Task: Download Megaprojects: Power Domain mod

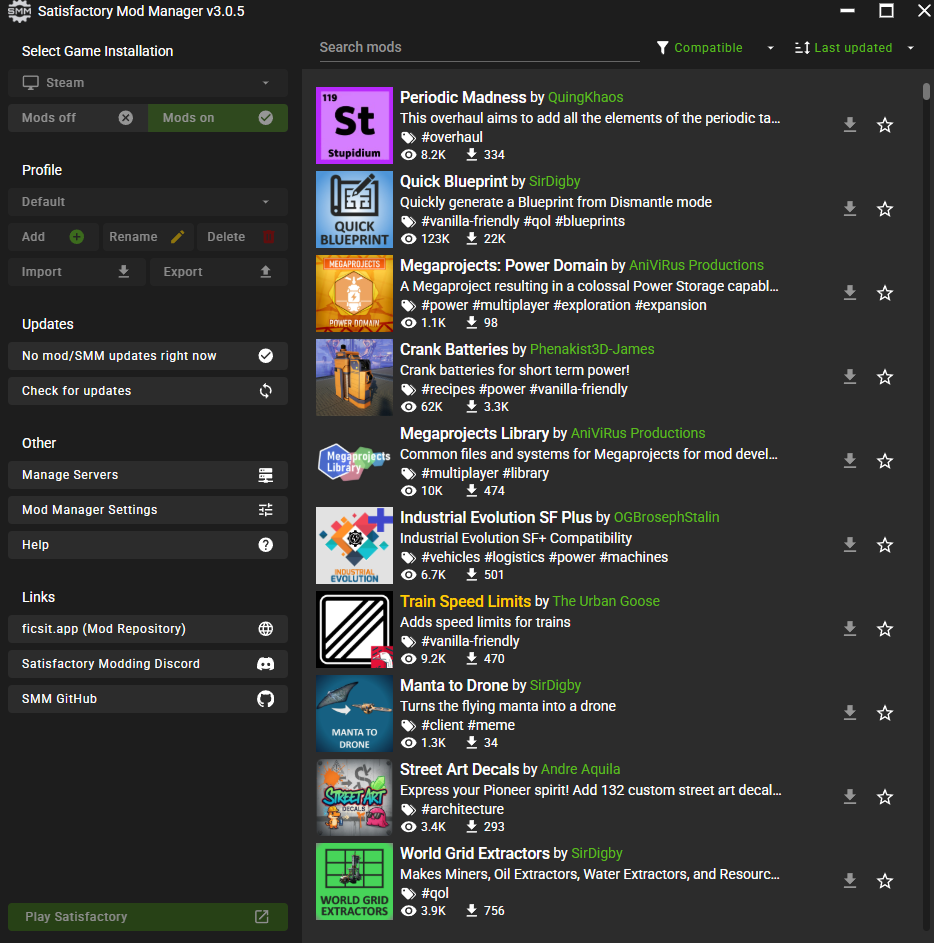Action: pos(849,293)
